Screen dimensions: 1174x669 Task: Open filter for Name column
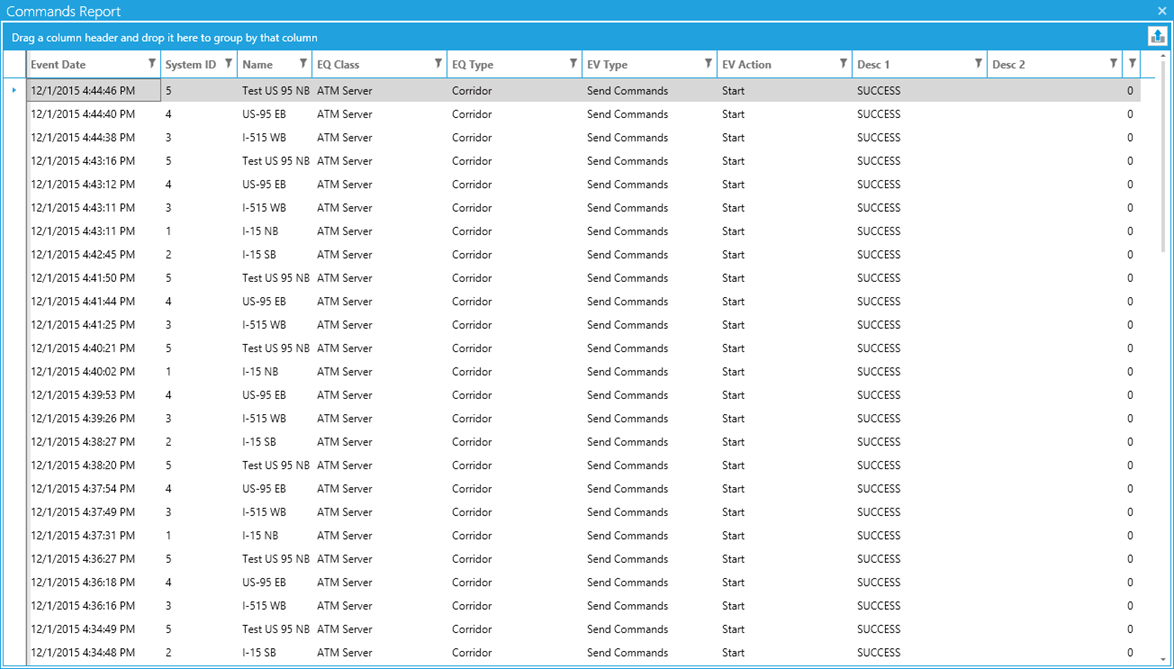(x=303, y=64)
